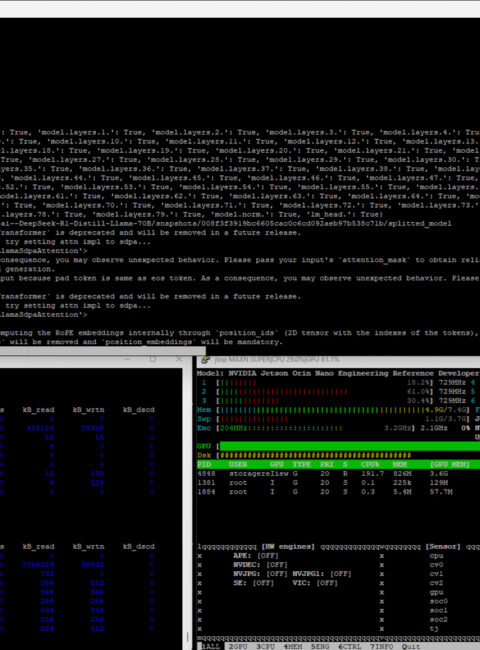Viewport: 480px width, 650px height.
Task: Select process row with PID 4848
Action: point(338,473)
